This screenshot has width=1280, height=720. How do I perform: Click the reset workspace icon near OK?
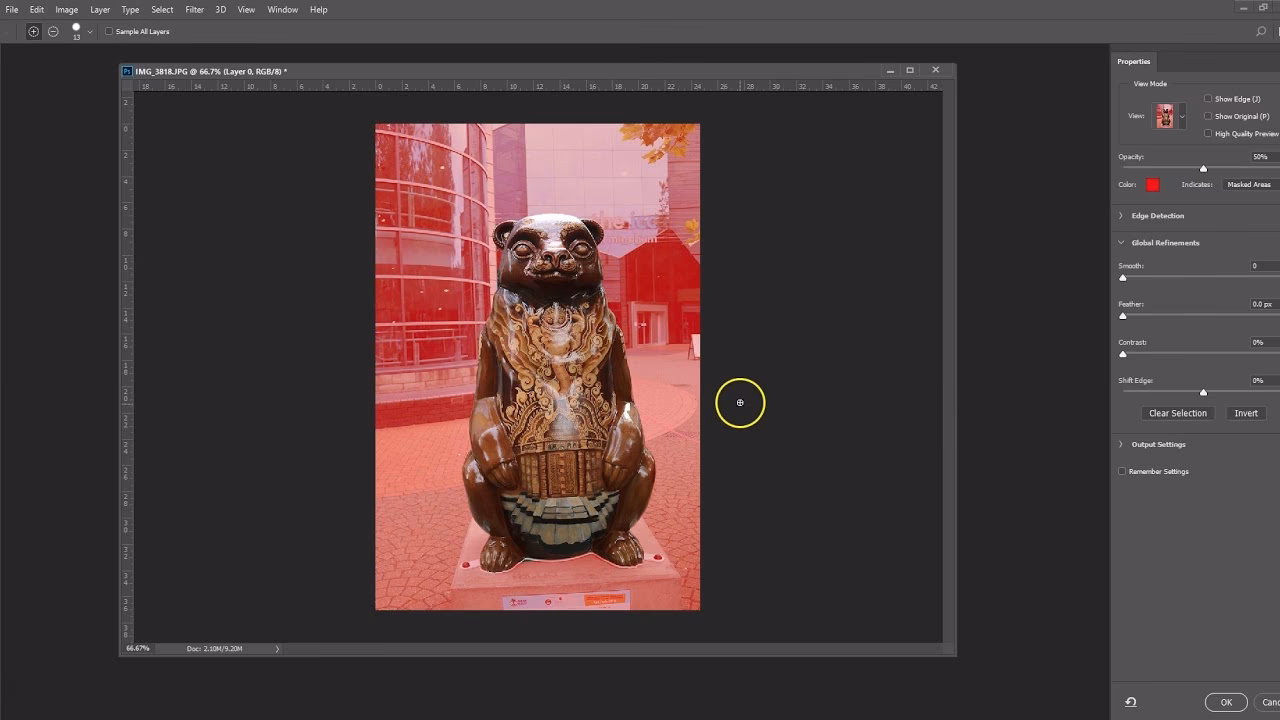(x=1132, y=701)
